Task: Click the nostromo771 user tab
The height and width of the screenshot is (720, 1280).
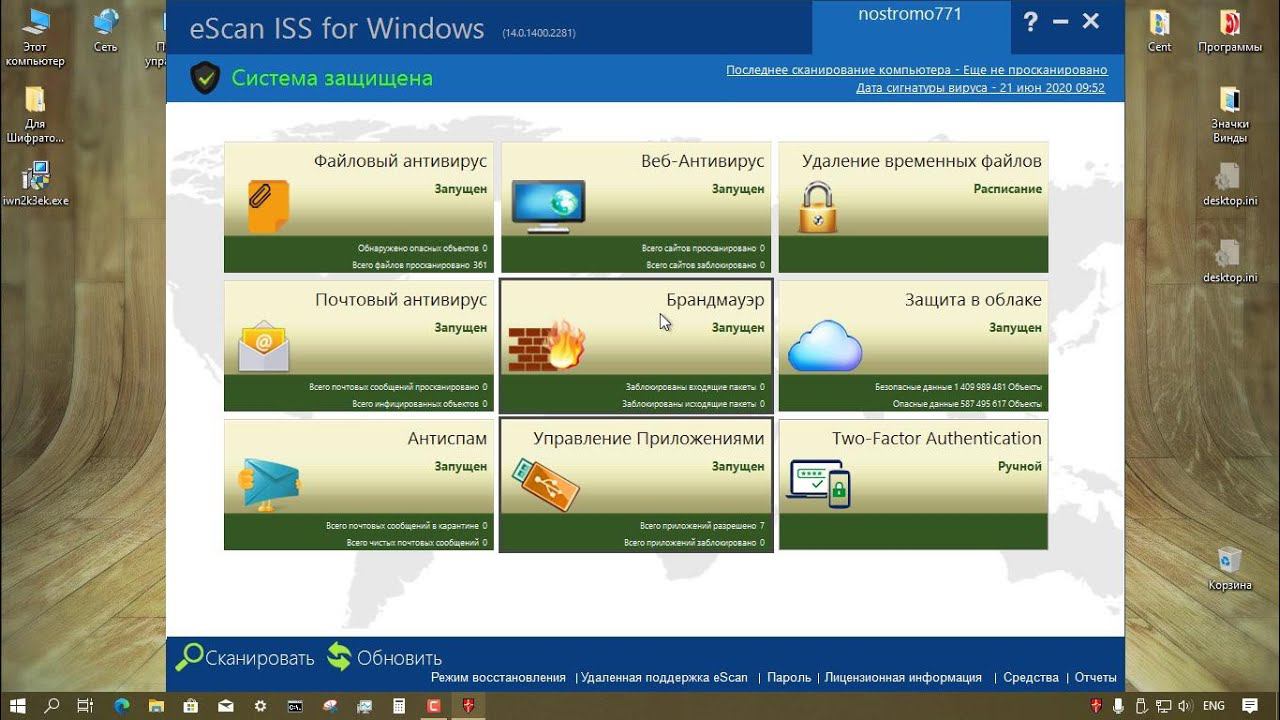Action: point(911,27)
